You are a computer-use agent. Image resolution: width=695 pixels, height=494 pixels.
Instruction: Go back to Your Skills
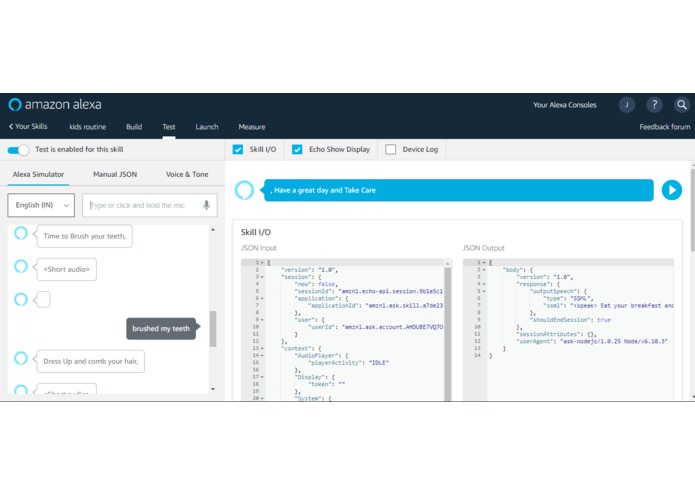click(x=28, y=126)
